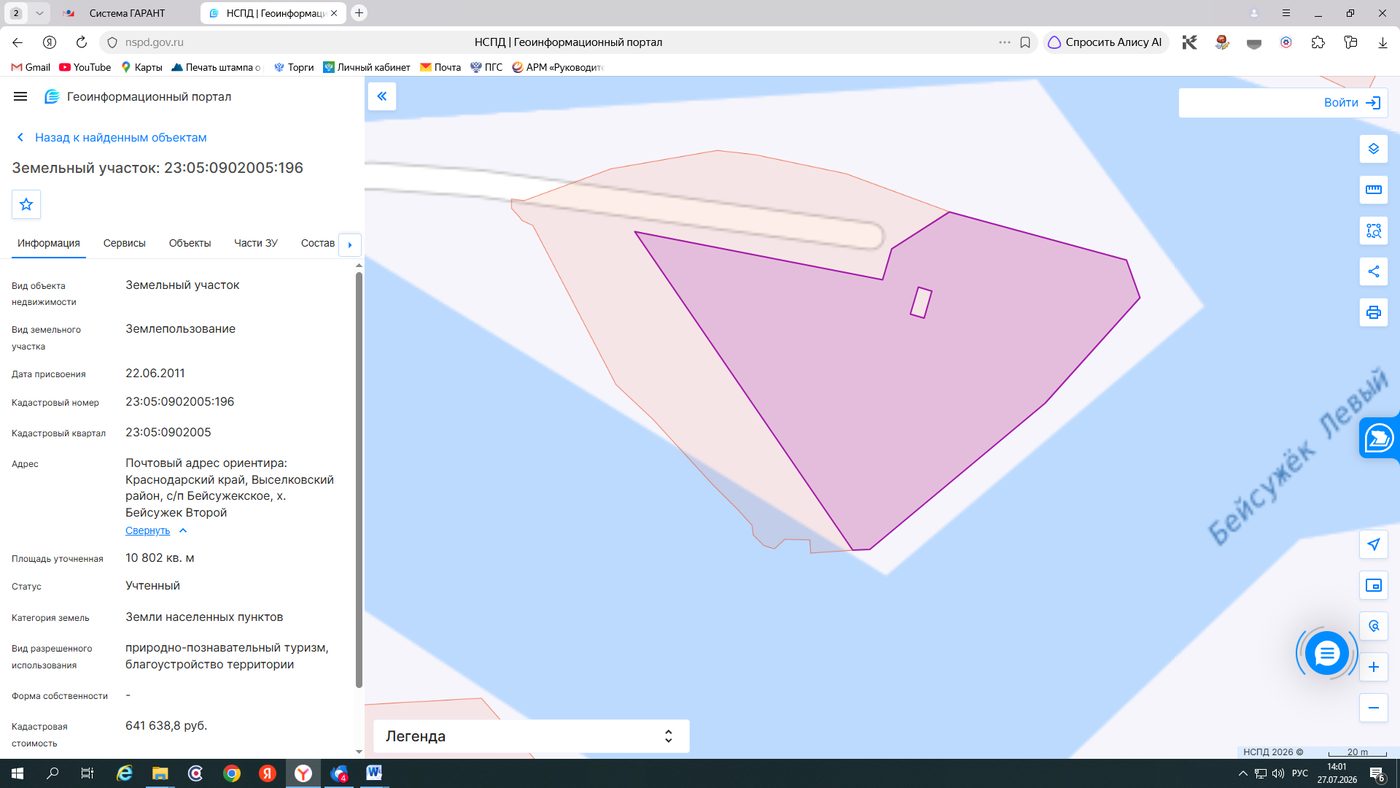
Task: Open the blue feedback side widget
Action: point(1380,438)
